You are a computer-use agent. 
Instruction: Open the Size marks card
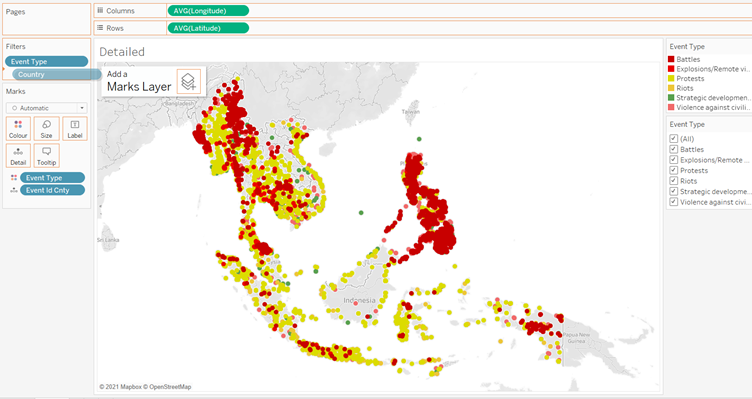coord(47,129)
